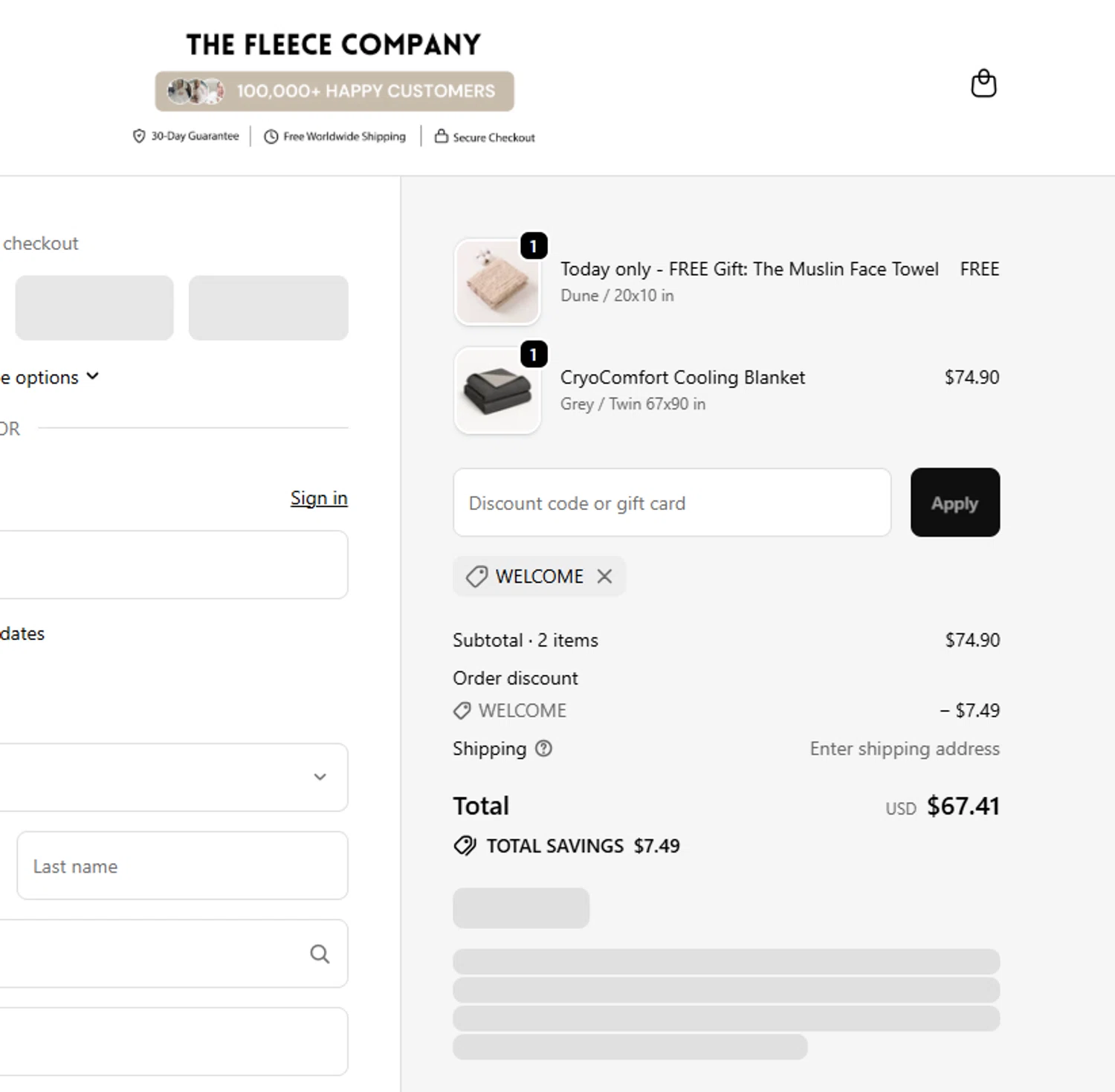Click the tag icon beside Order discount WELCOME
This screenshot has height=1092, width=1115.
pyautogui.click(x=462, y=711)
